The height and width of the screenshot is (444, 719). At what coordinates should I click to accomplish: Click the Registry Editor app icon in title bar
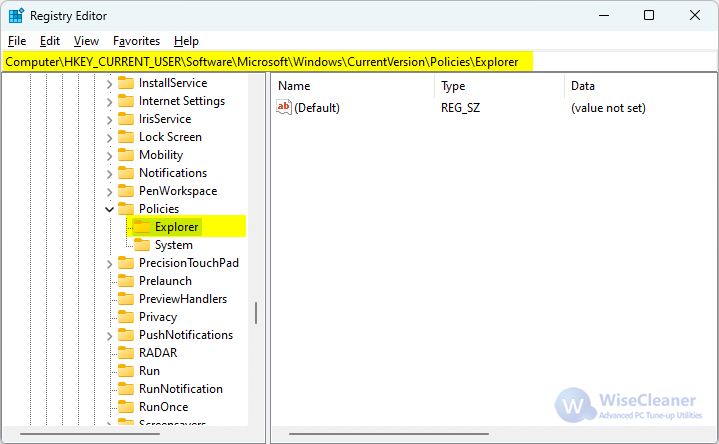16,16
